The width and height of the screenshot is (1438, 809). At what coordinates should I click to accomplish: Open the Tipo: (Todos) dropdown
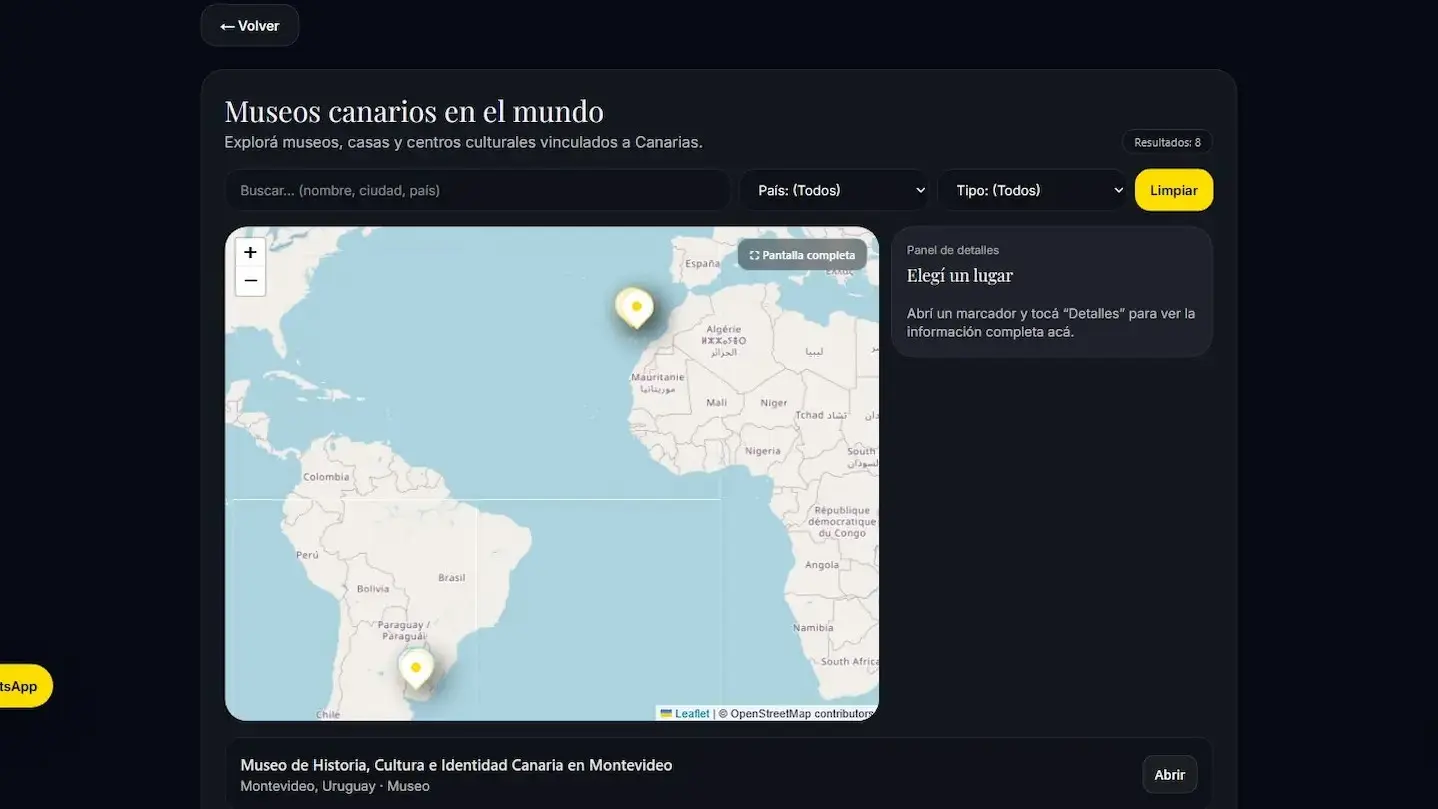pos(1032,190)
